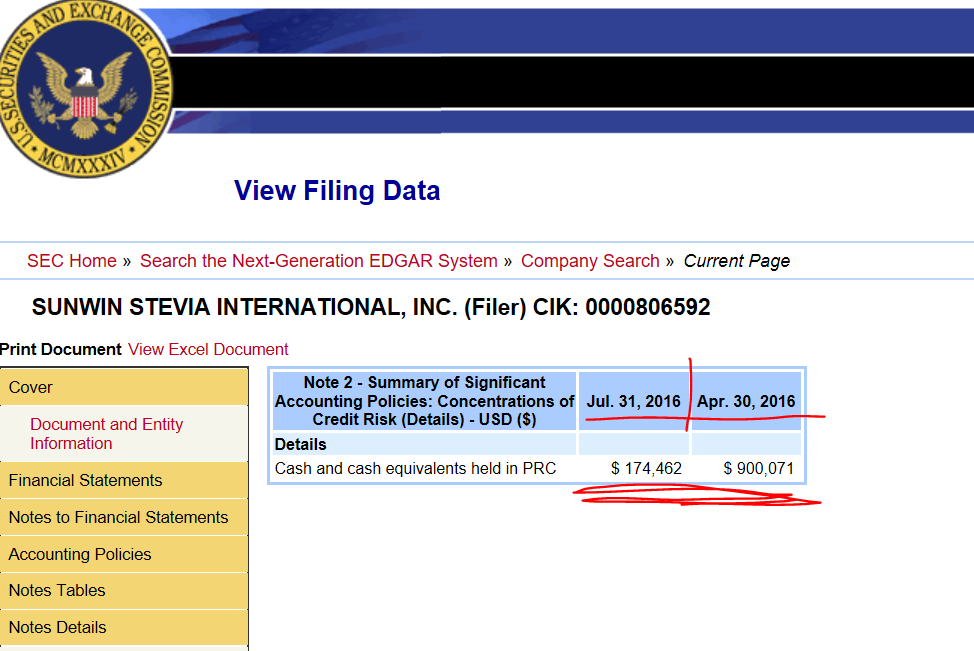Open the Company Search breadcrumb link

tap(590, 261)
